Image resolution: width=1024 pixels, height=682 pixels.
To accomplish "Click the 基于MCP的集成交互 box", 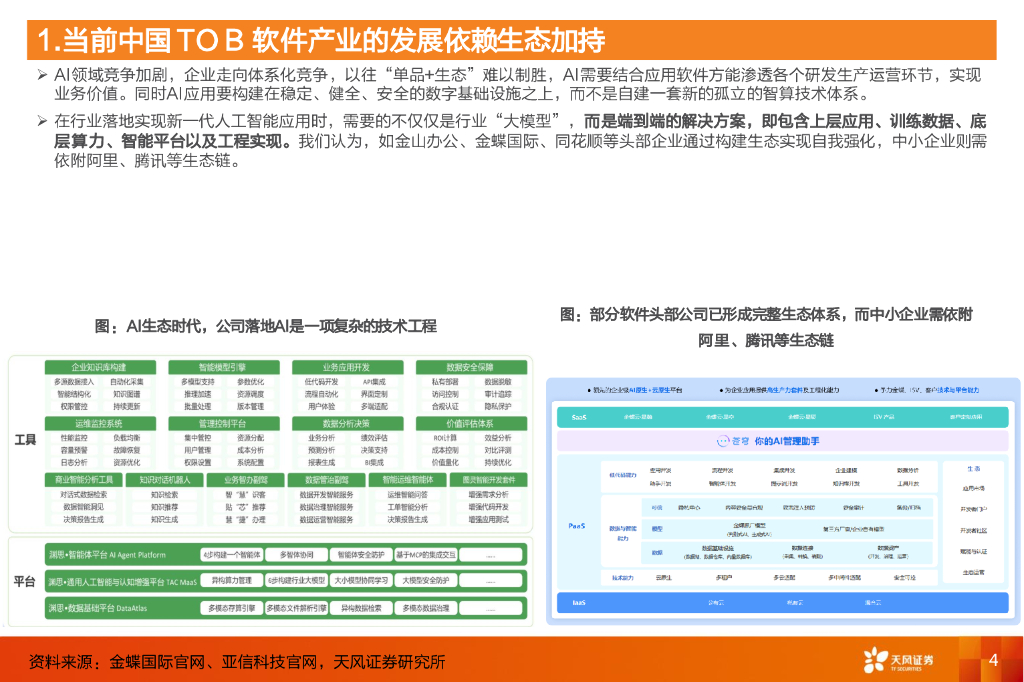I will pyautogui.click(x=426, y=555).
